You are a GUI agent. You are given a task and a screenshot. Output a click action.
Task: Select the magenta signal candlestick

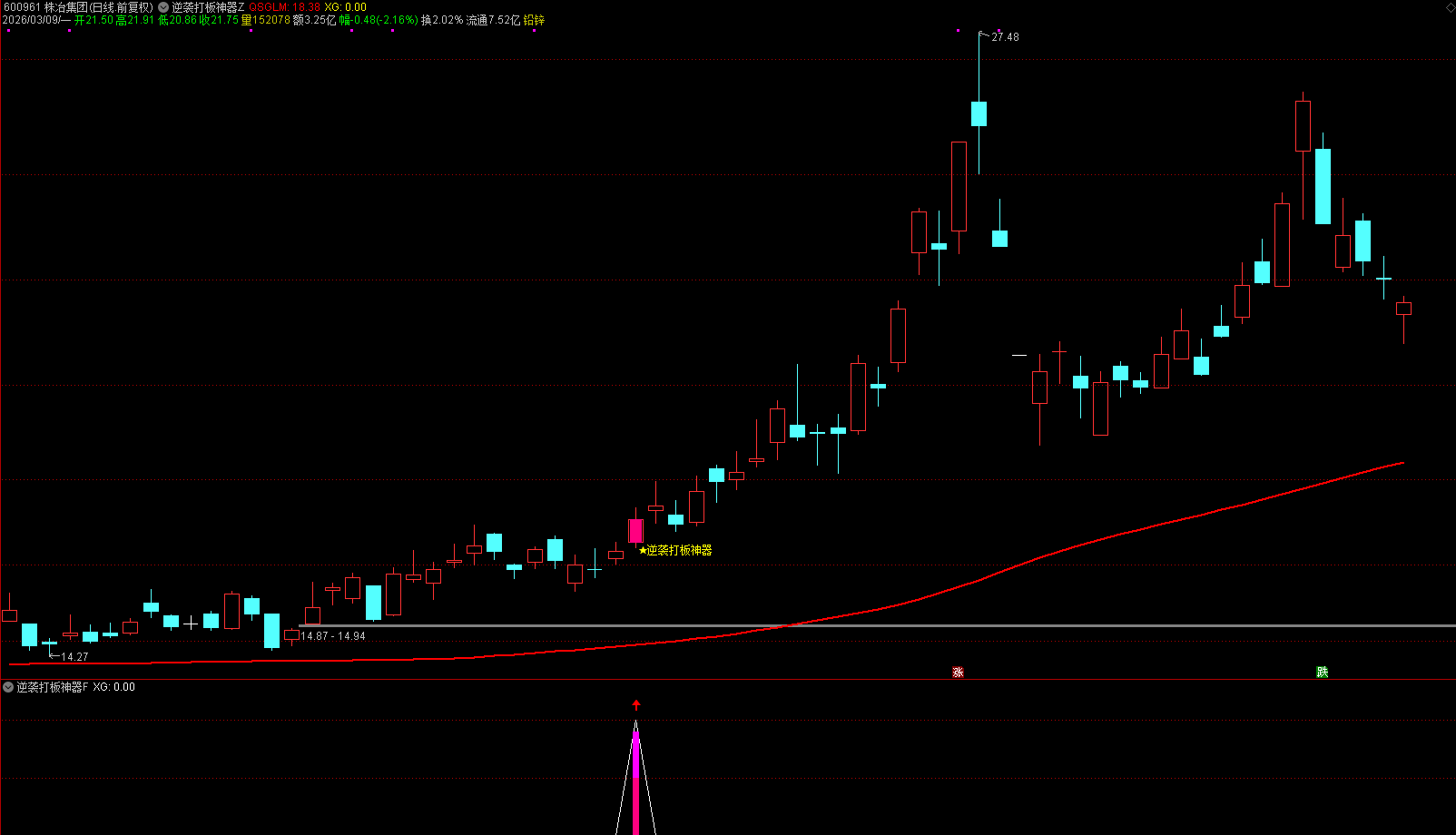pyautogui.click(x=635, y=530)
